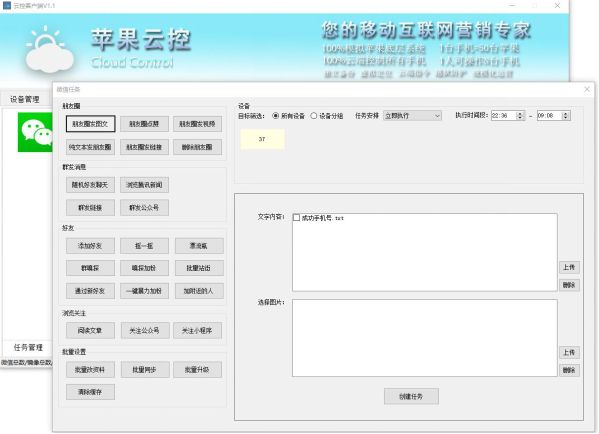Open the 立即执行 task schedule dropdown
The height and width of the screenshot is (434, 599).
412,116
